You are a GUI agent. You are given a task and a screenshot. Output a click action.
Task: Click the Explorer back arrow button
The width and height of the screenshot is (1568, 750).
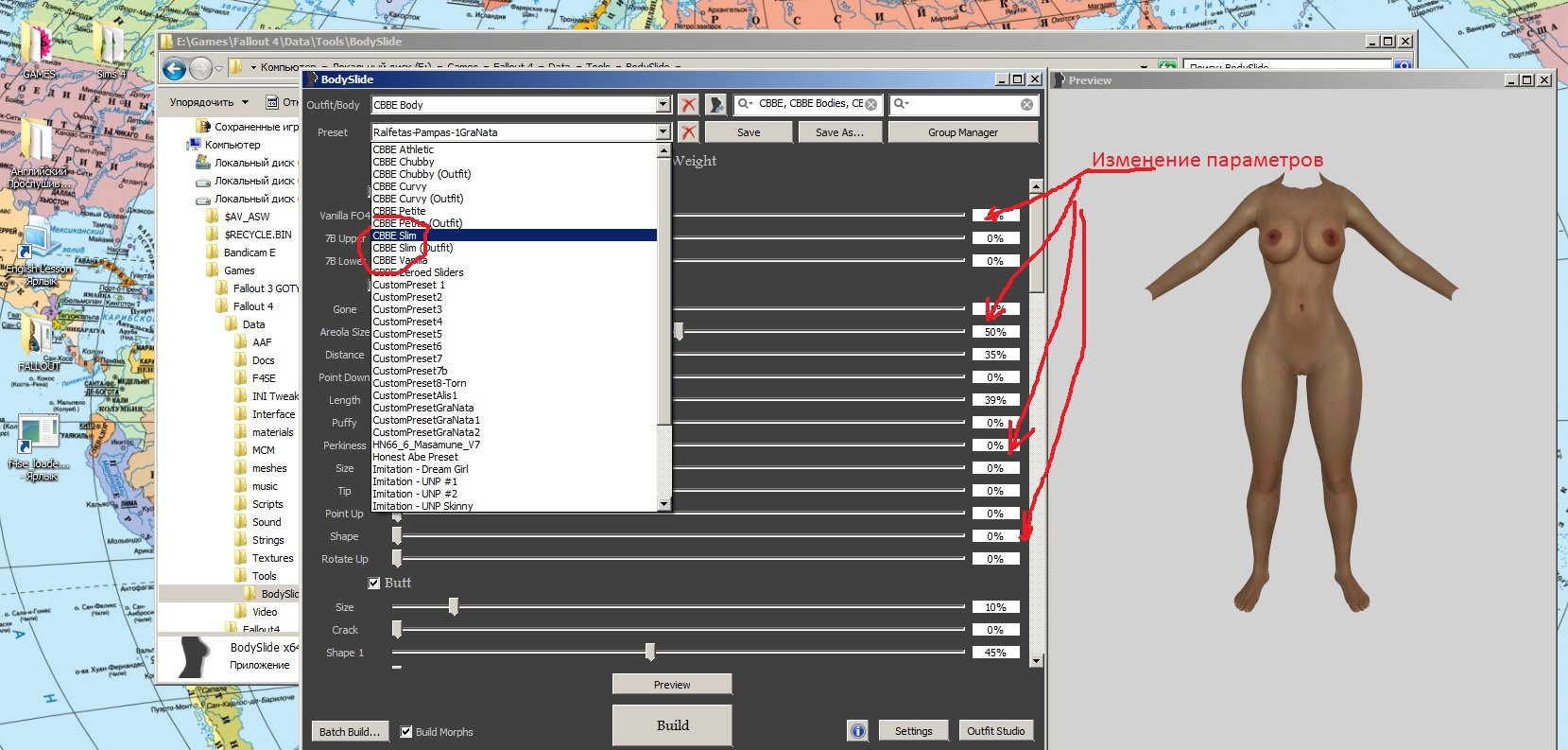174,69
